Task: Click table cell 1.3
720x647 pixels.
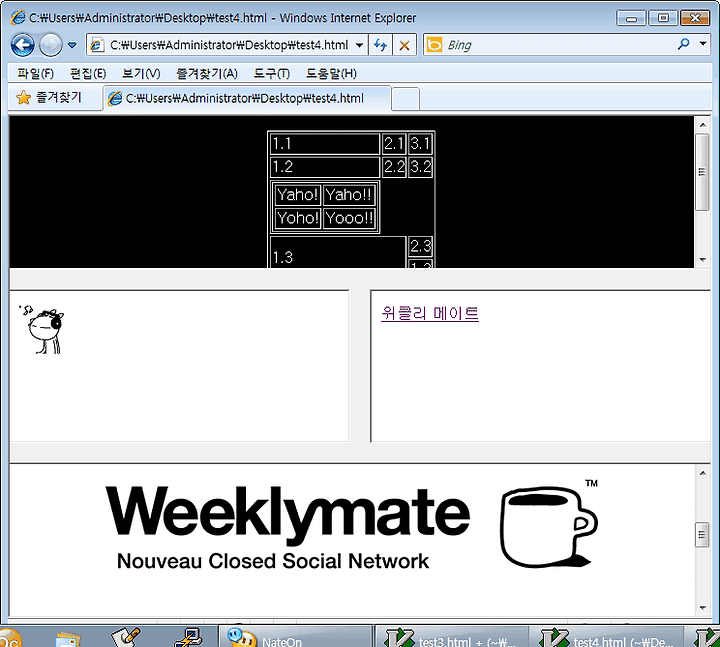Action: point(338,253)
